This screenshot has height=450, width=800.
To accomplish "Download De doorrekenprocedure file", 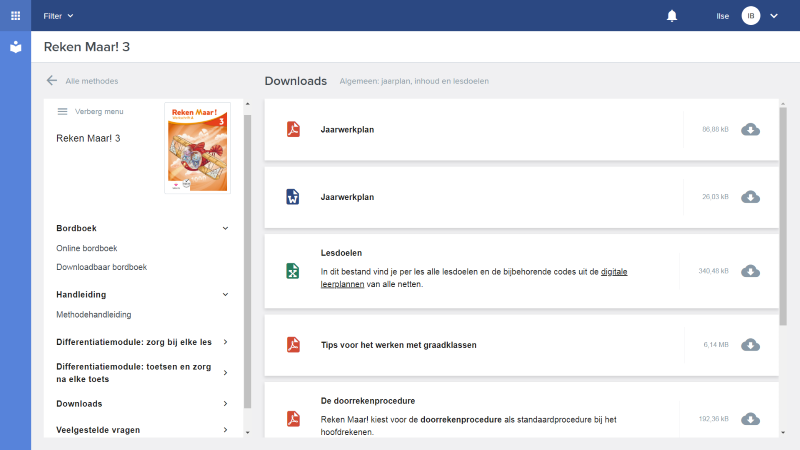I will (750, 419).
